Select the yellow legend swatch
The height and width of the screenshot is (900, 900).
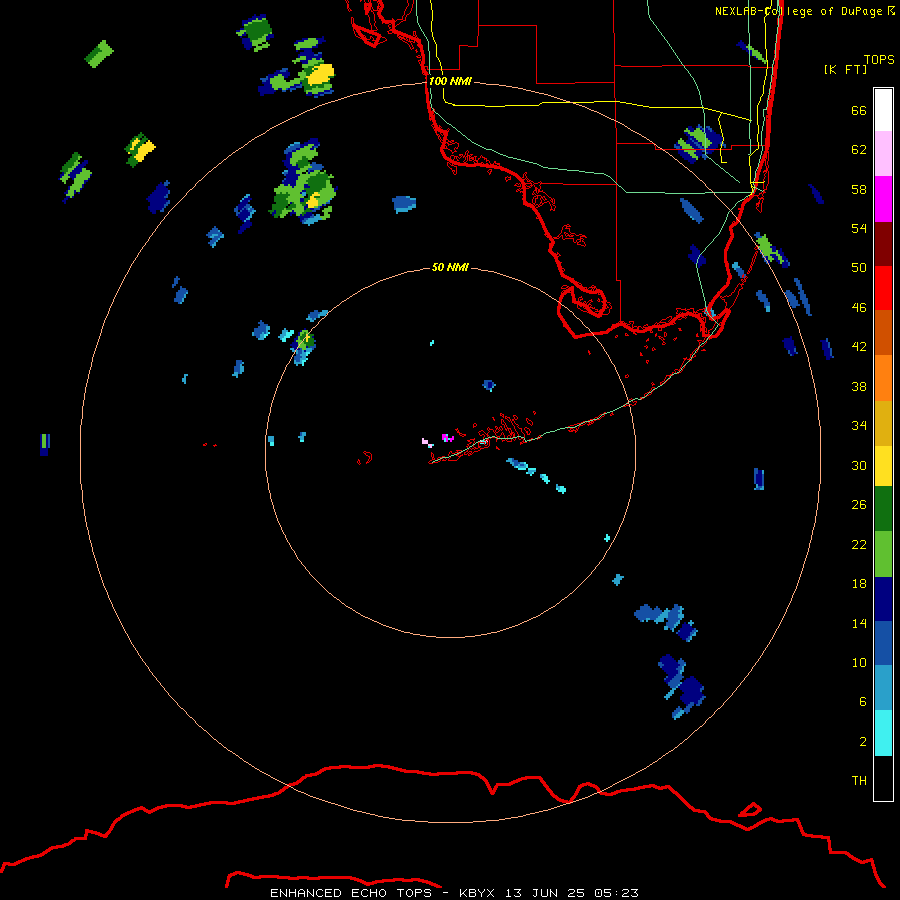click(x=883, y=466)
